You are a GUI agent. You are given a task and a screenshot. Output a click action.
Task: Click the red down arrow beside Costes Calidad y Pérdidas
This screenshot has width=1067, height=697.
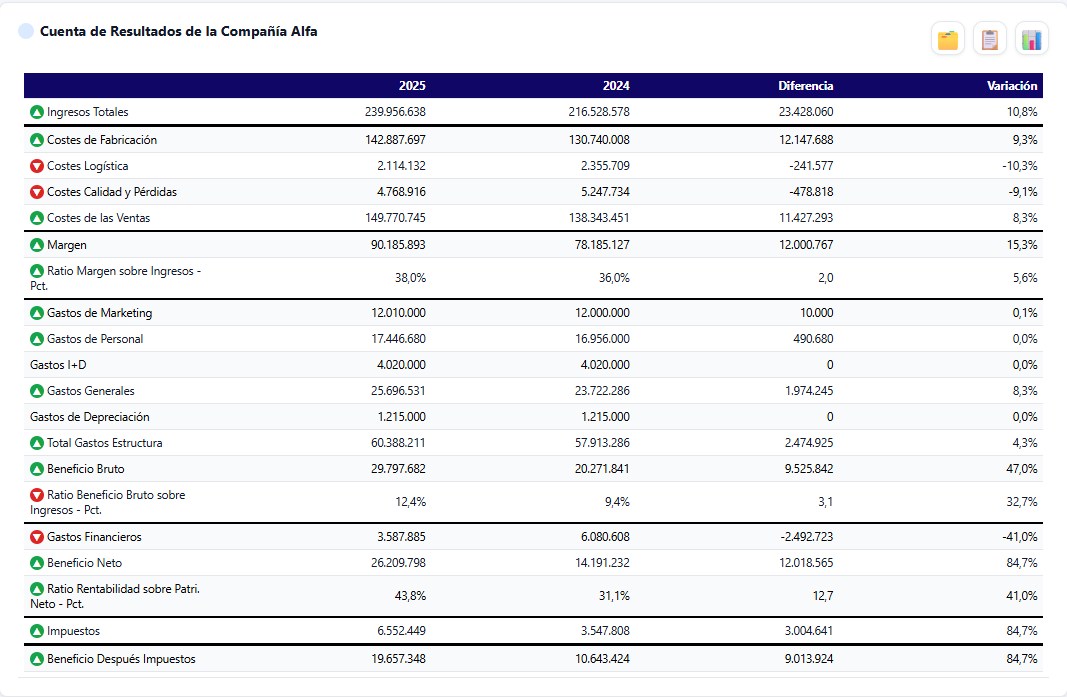point(37,192)
